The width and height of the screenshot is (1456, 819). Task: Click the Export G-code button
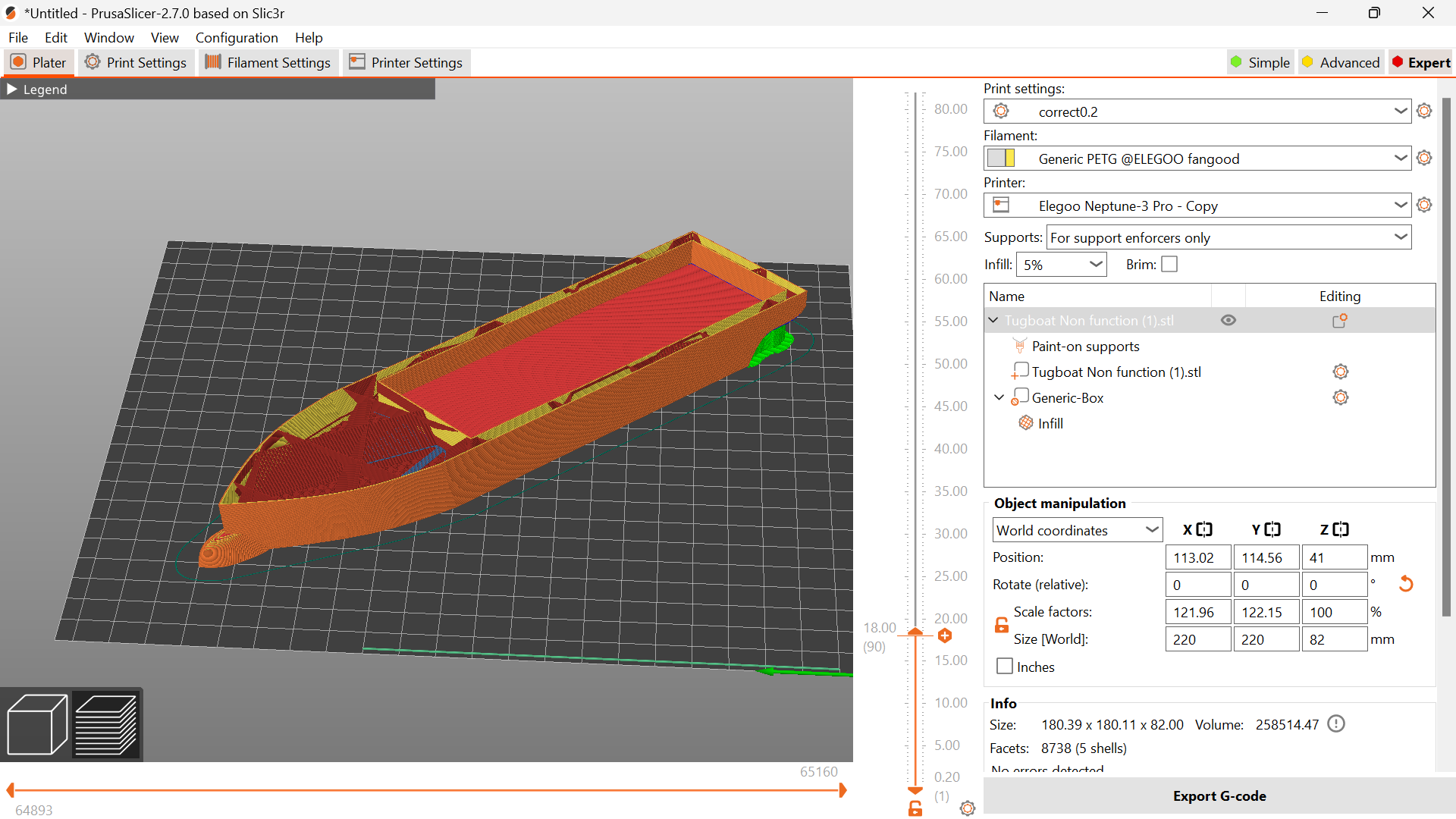(x=1219, y=795)
